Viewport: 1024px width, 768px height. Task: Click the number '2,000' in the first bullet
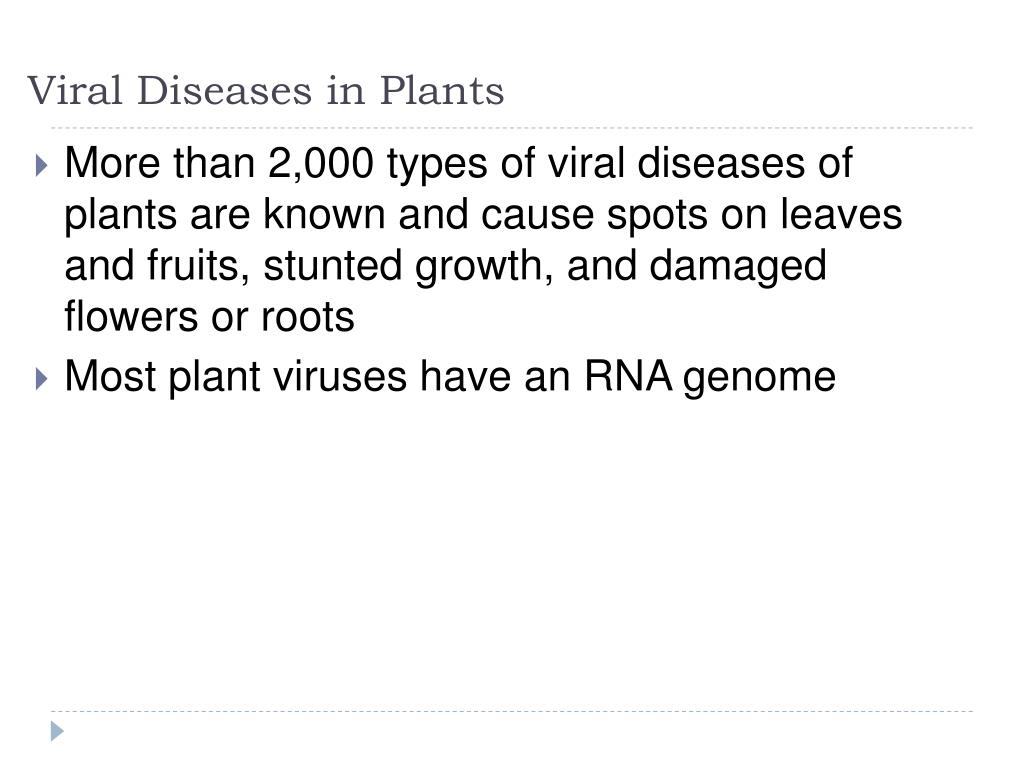click(321, 163)
